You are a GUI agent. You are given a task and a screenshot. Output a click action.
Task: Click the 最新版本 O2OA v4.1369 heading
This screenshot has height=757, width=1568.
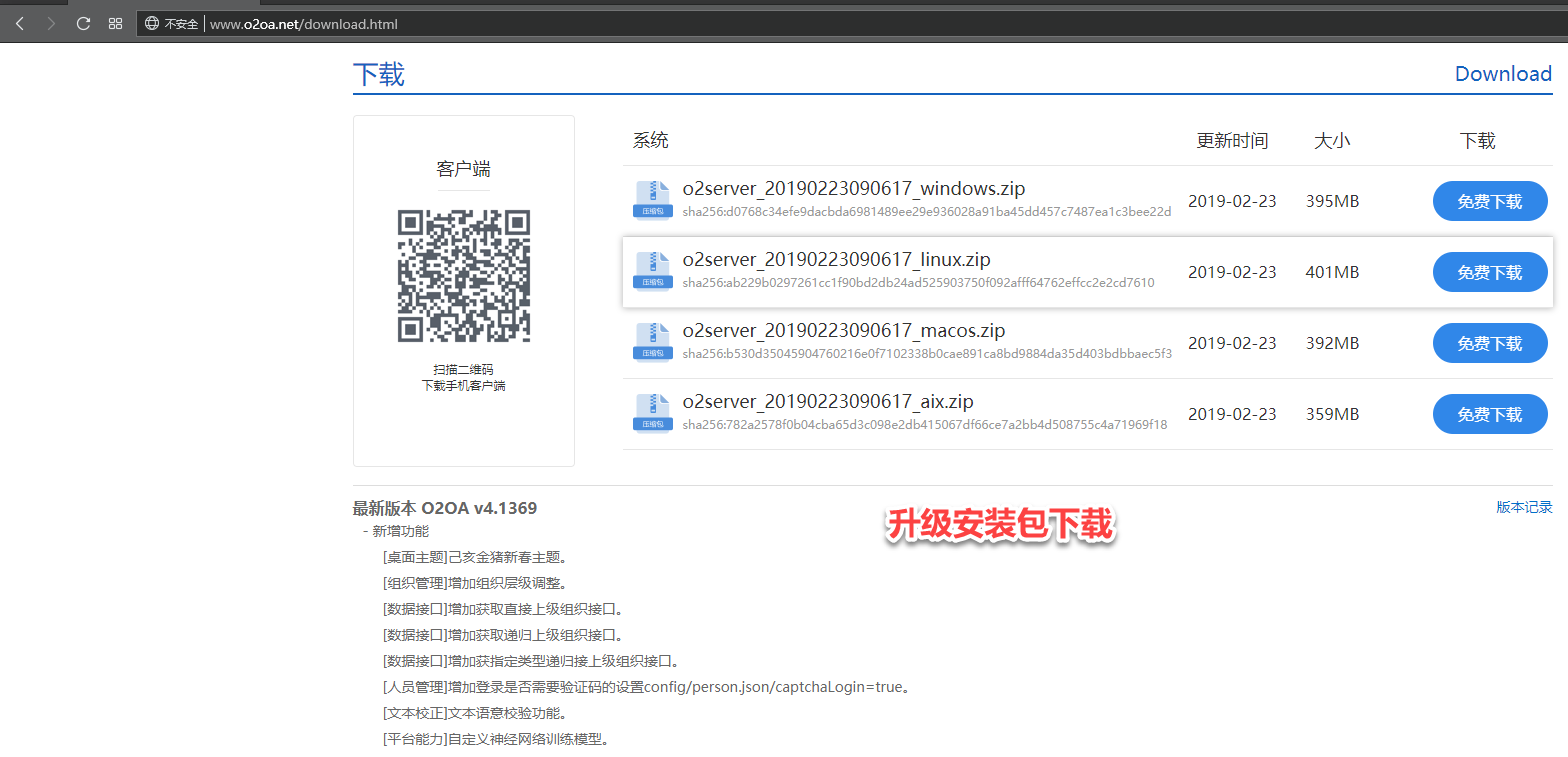(x=445, y=508)
